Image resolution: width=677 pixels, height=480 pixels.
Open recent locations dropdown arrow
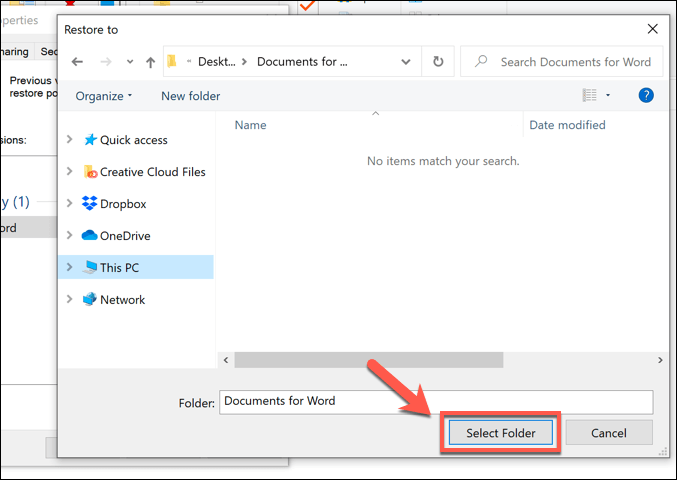[130, 62]
